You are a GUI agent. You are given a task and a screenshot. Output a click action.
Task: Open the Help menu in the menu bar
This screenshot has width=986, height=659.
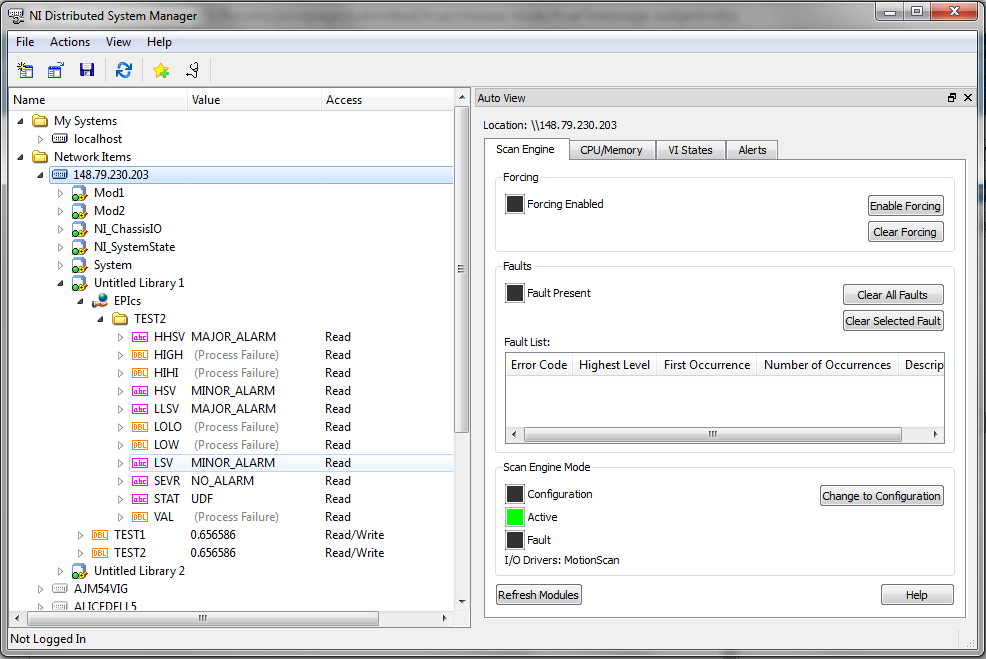coord(159,42)
